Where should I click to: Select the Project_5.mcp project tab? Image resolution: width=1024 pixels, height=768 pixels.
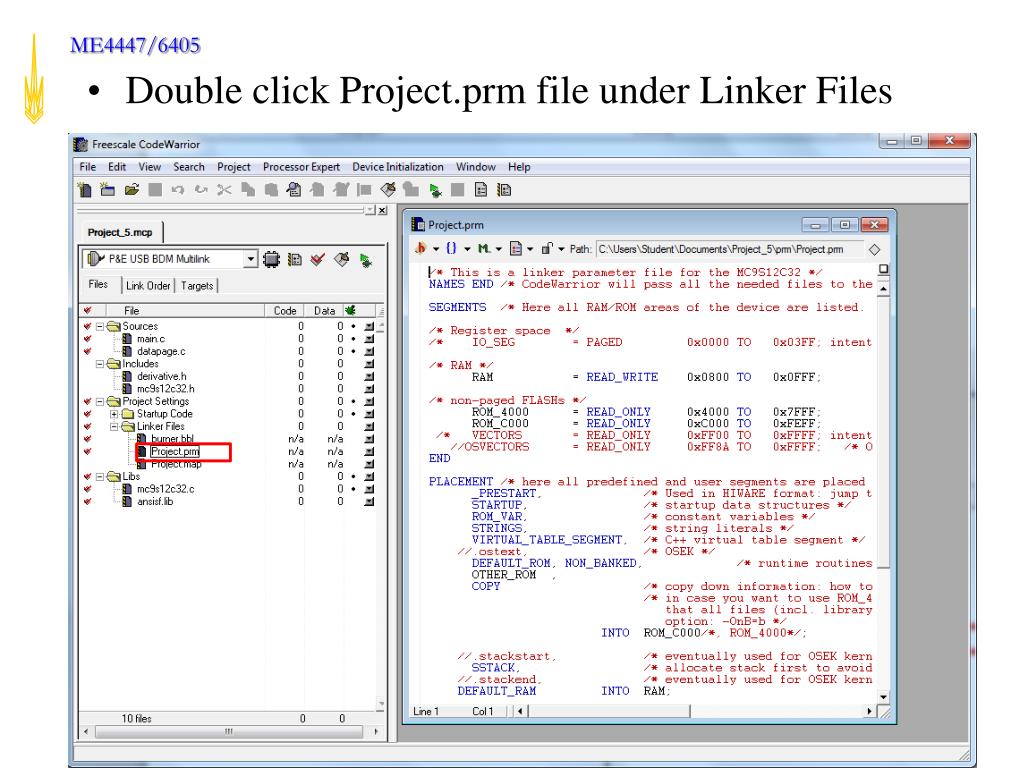click(120, 232)
